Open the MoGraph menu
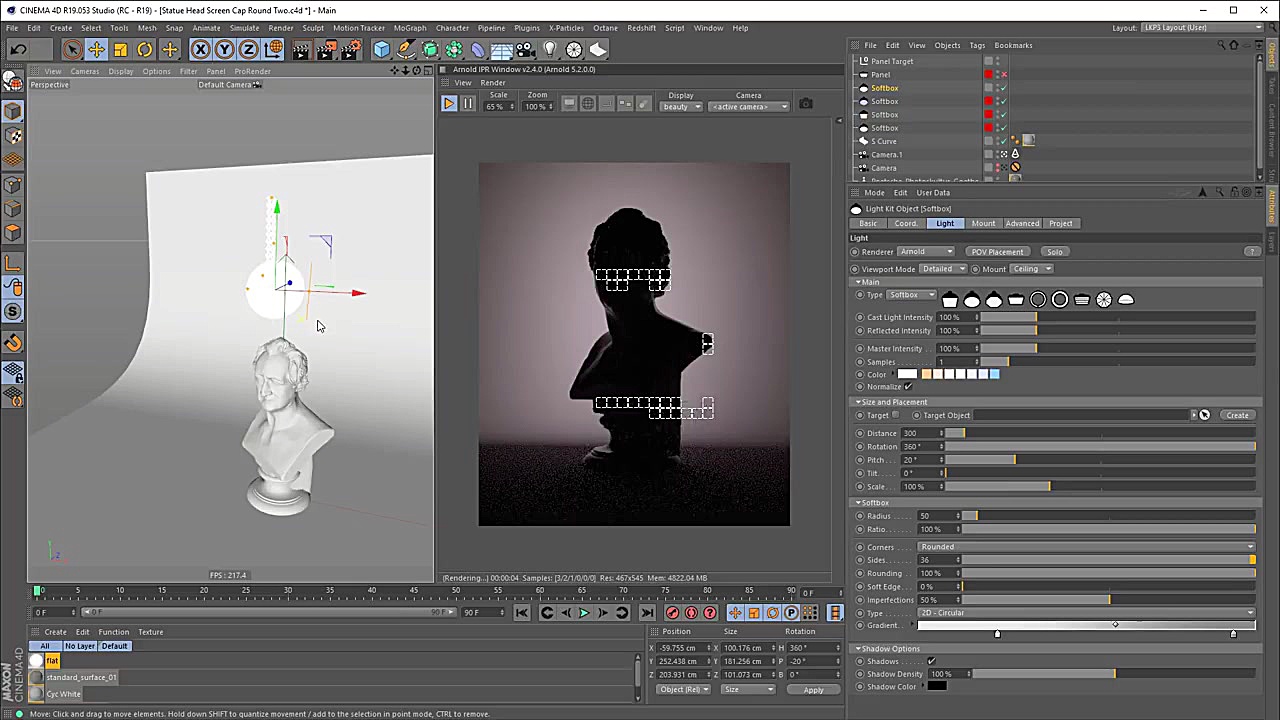The height and width of the screenshot is (720, 1280). 409,28
